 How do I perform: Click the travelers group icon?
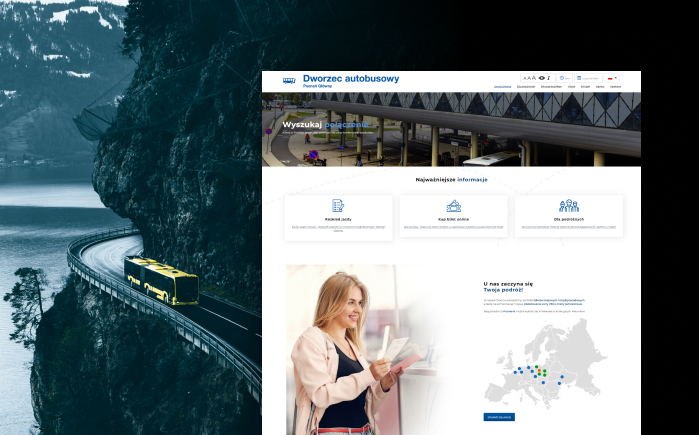(568, 205)
